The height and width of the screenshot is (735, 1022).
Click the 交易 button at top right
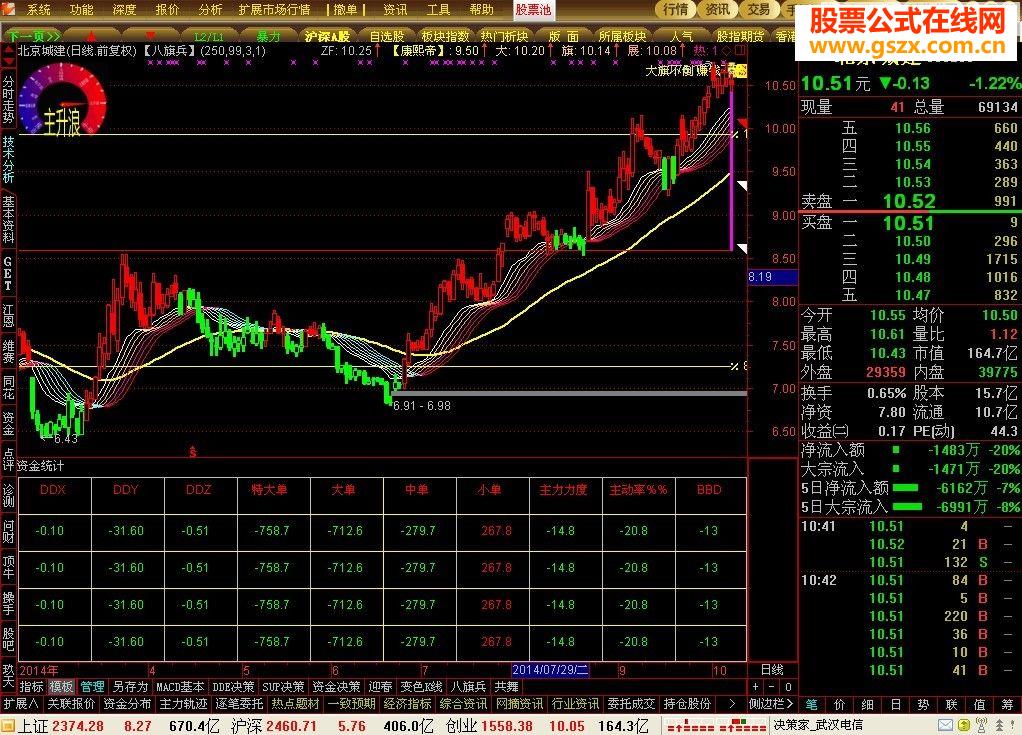(x=759, y=9)
